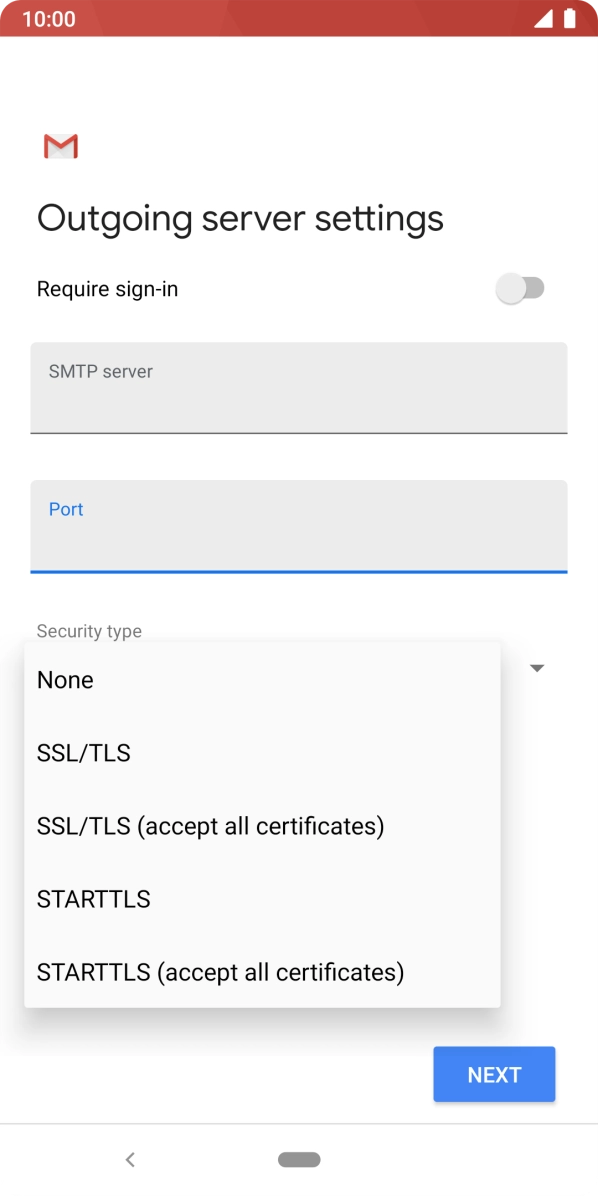Select STARTTLS (accept all certificates)
The height and width of the screenshot is (1196, 598).
[x=220, y=971]
